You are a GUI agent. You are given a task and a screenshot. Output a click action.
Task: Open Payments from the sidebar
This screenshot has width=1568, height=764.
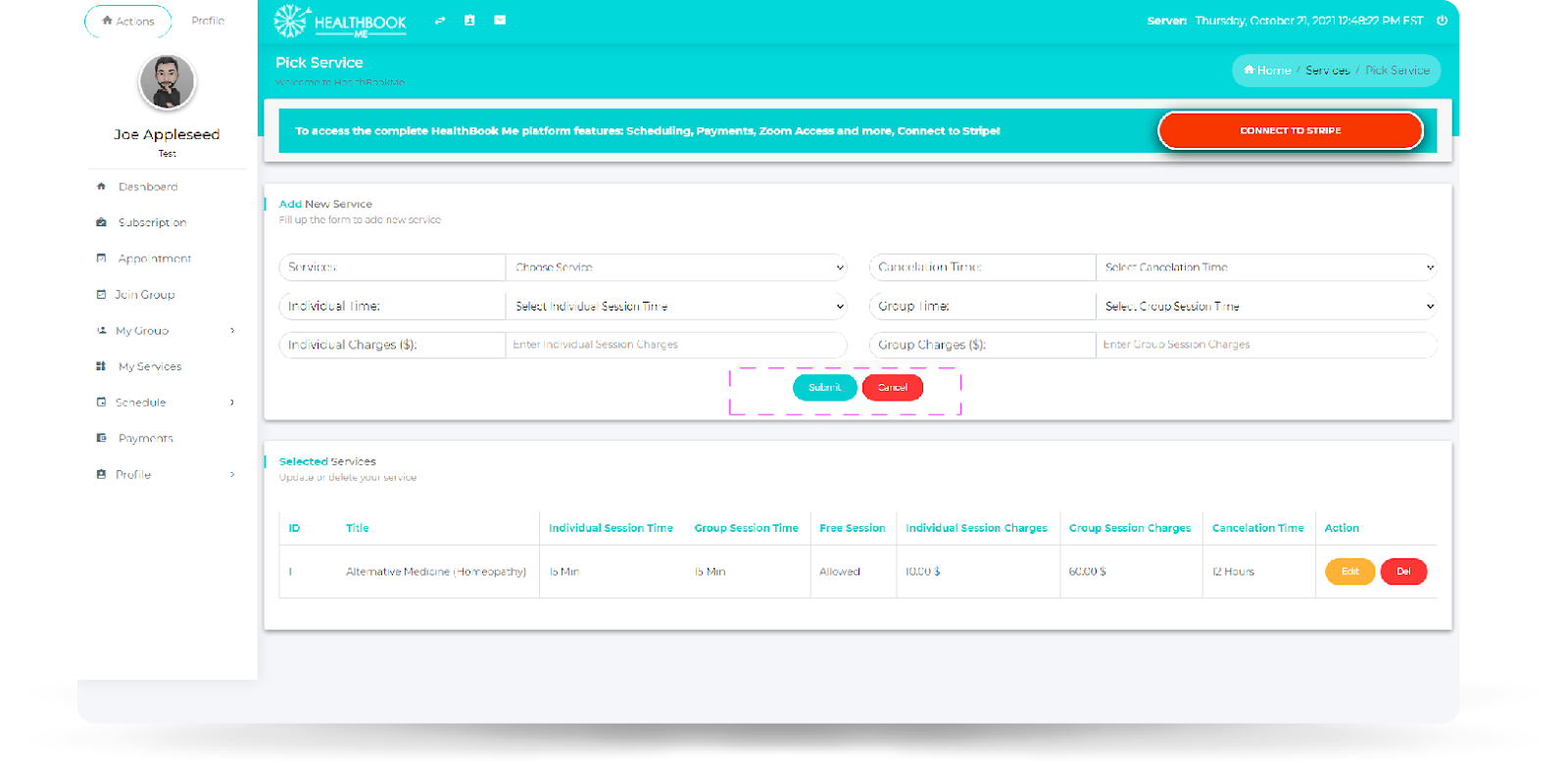pyautogui.click(x=146, y=438)
